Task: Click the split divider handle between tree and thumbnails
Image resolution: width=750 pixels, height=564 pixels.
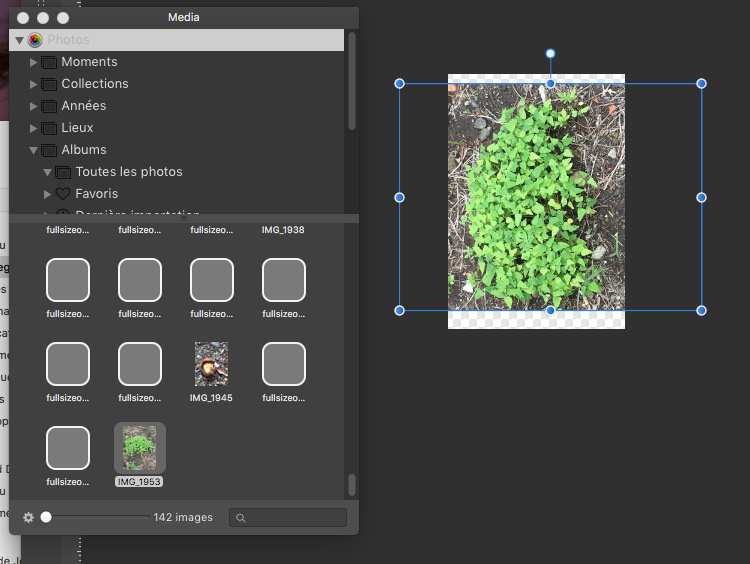Action: tap(184, 219)
